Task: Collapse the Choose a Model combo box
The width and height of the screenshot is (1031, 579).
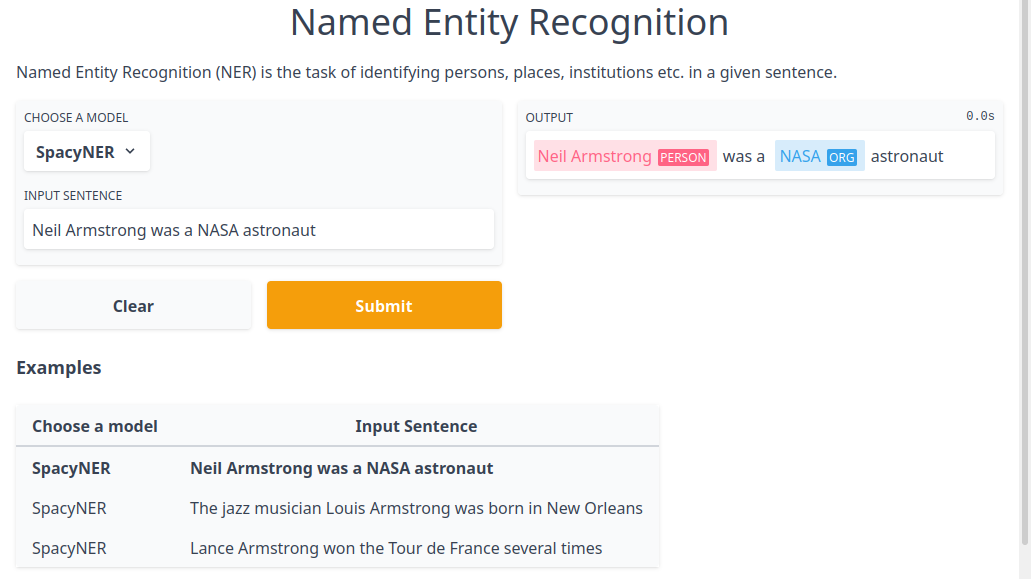Action: click(x=86, y=151)
